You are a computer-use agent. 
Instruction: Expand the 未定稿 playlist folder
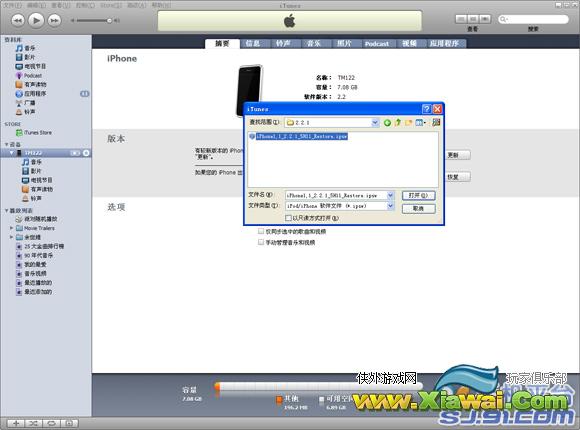(11, 237)
